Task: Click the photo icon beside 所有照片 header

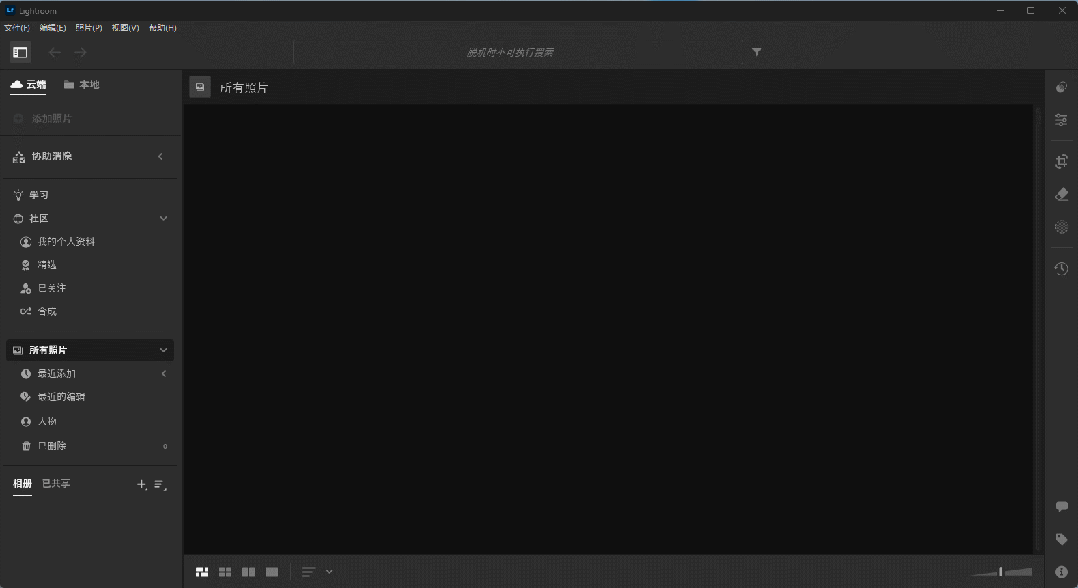Action: [x=200, y=87]
